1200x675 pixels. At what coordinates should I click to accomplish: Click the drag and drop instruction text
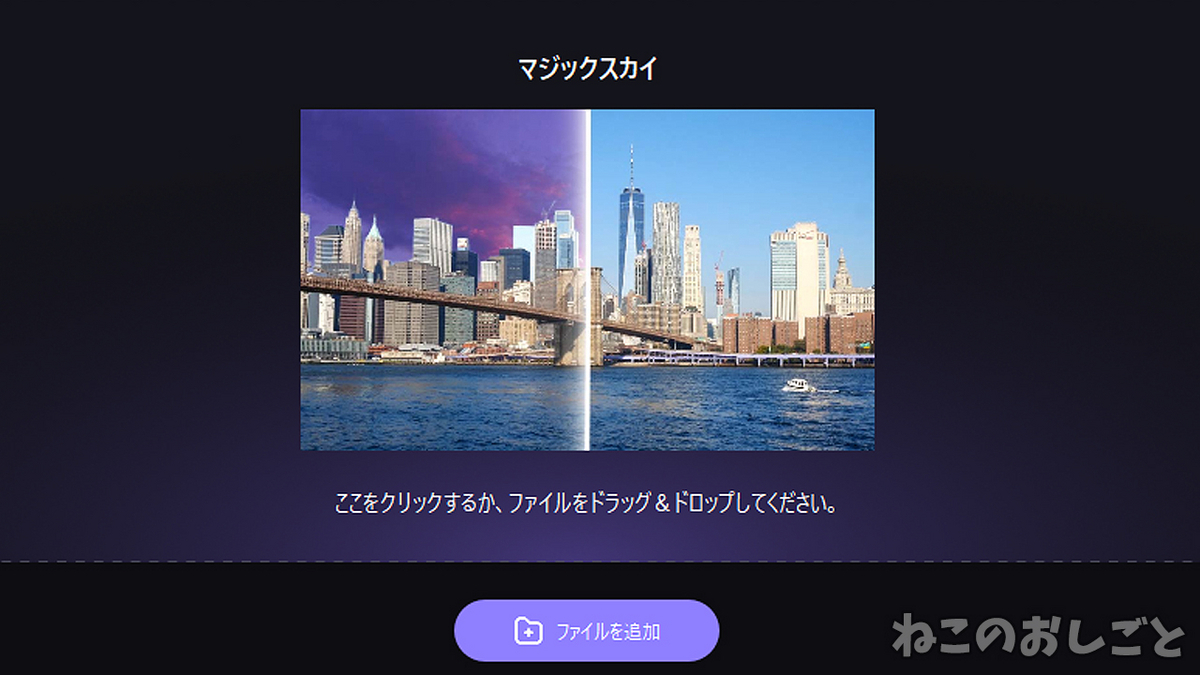point(586,502)
